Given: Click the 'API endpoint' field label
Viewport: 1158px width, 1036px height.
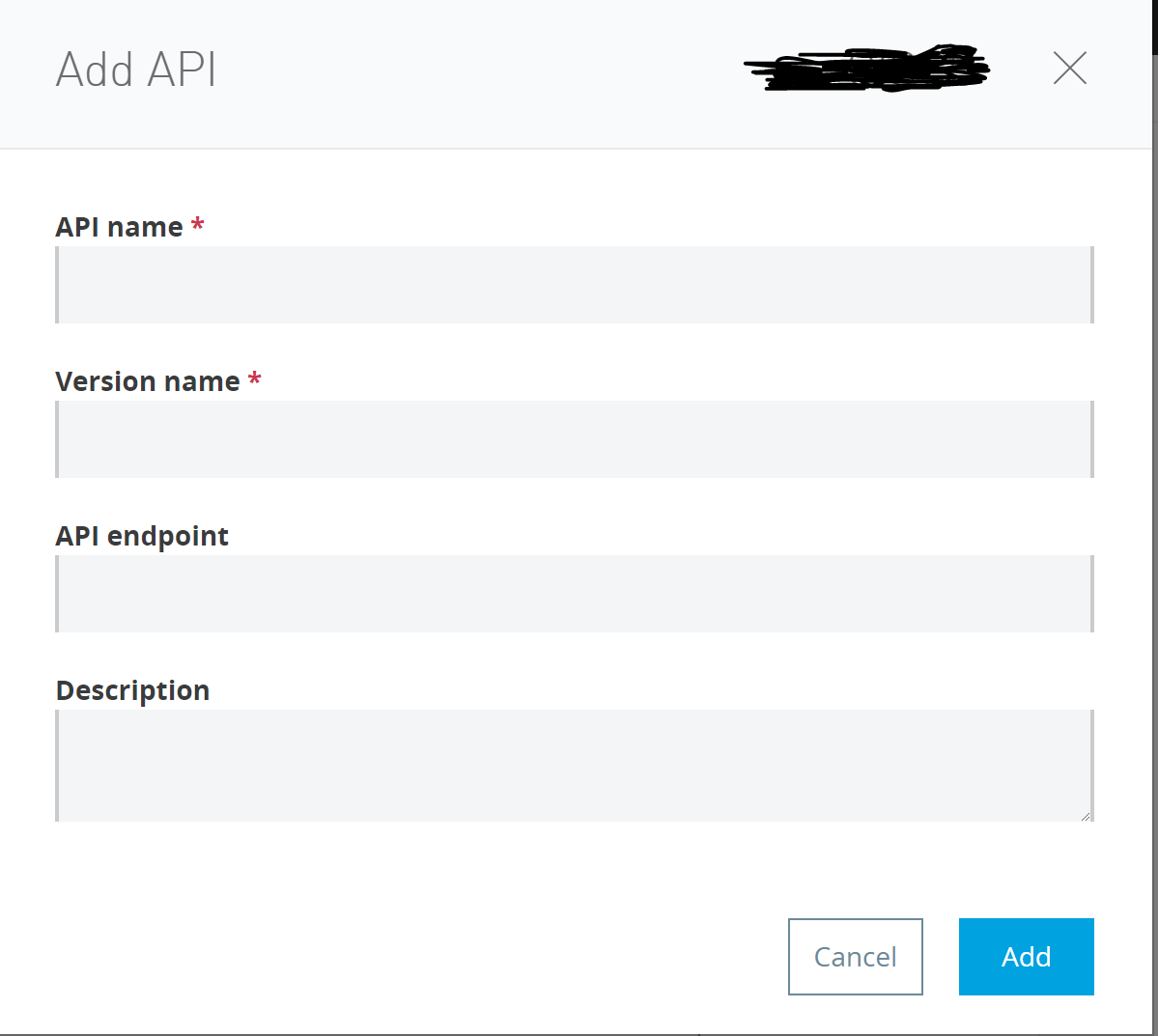Looking at the screenshot, I should pos(142,536).
